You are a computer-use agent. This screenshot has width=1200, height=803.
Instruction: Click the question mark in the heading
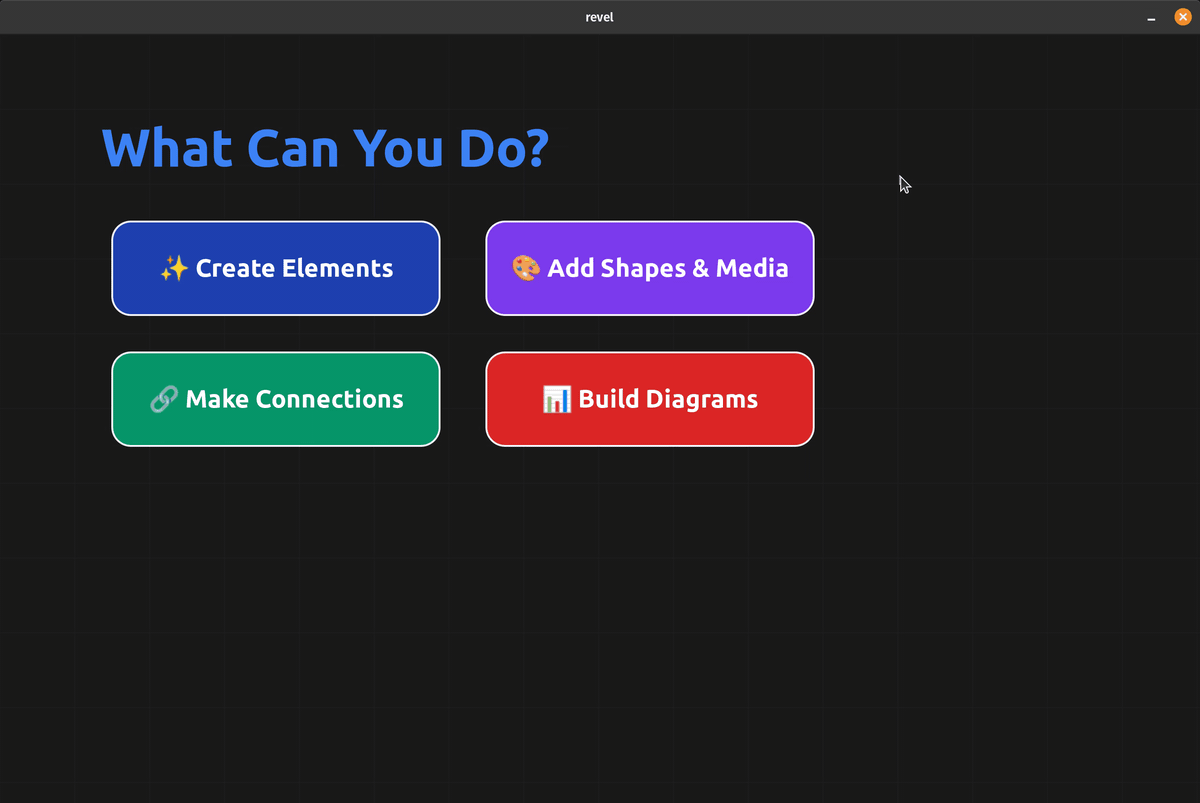536,147
